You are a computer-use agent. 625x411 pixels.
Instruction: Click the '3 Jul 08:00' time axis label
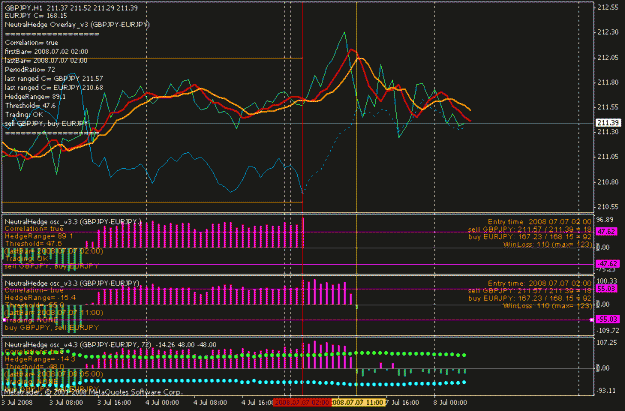click(x=66, y=402)
